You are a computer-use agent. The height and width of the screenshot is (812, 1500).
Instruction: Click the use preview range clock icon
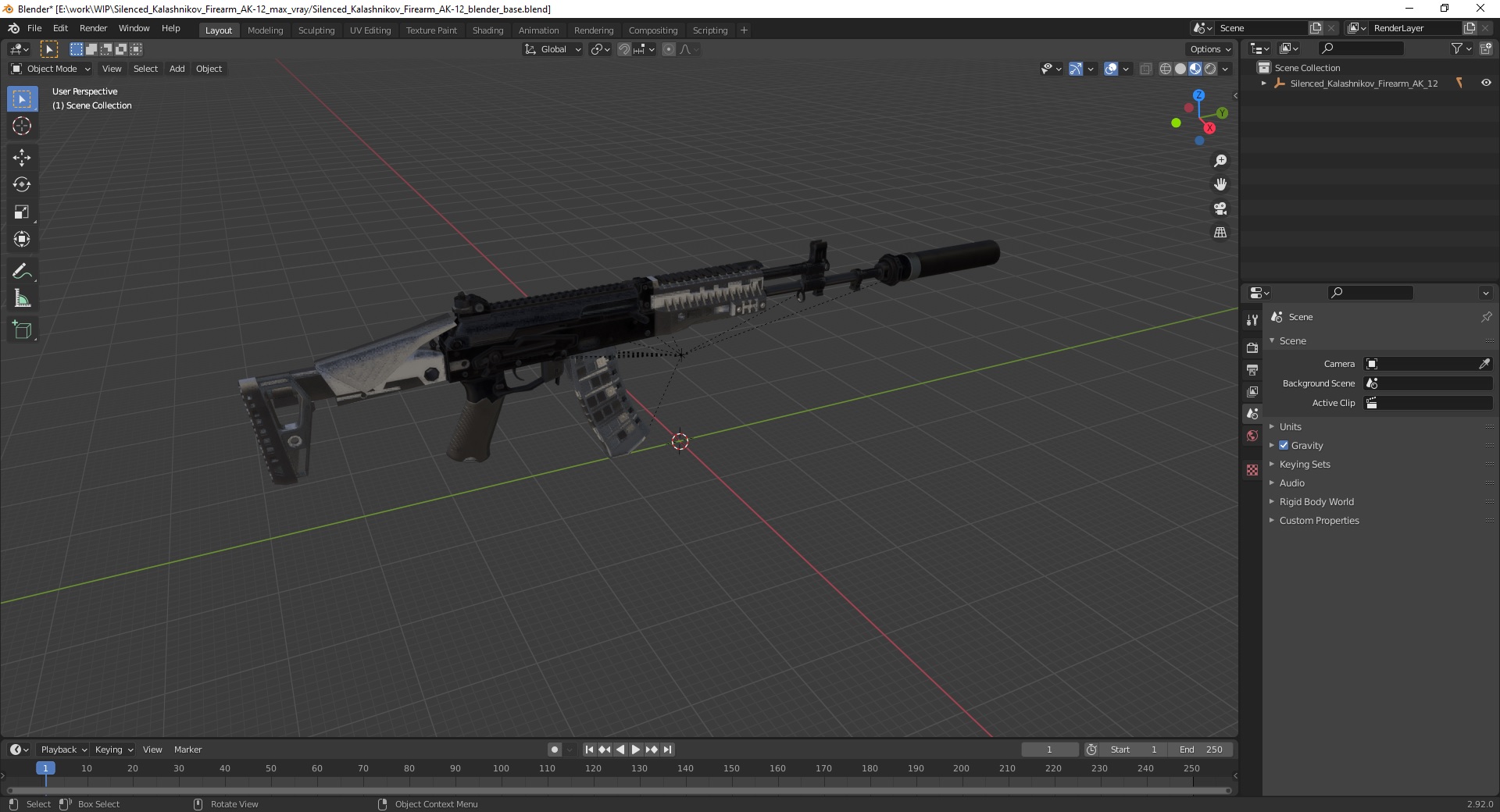click(x=1091, y=750)
